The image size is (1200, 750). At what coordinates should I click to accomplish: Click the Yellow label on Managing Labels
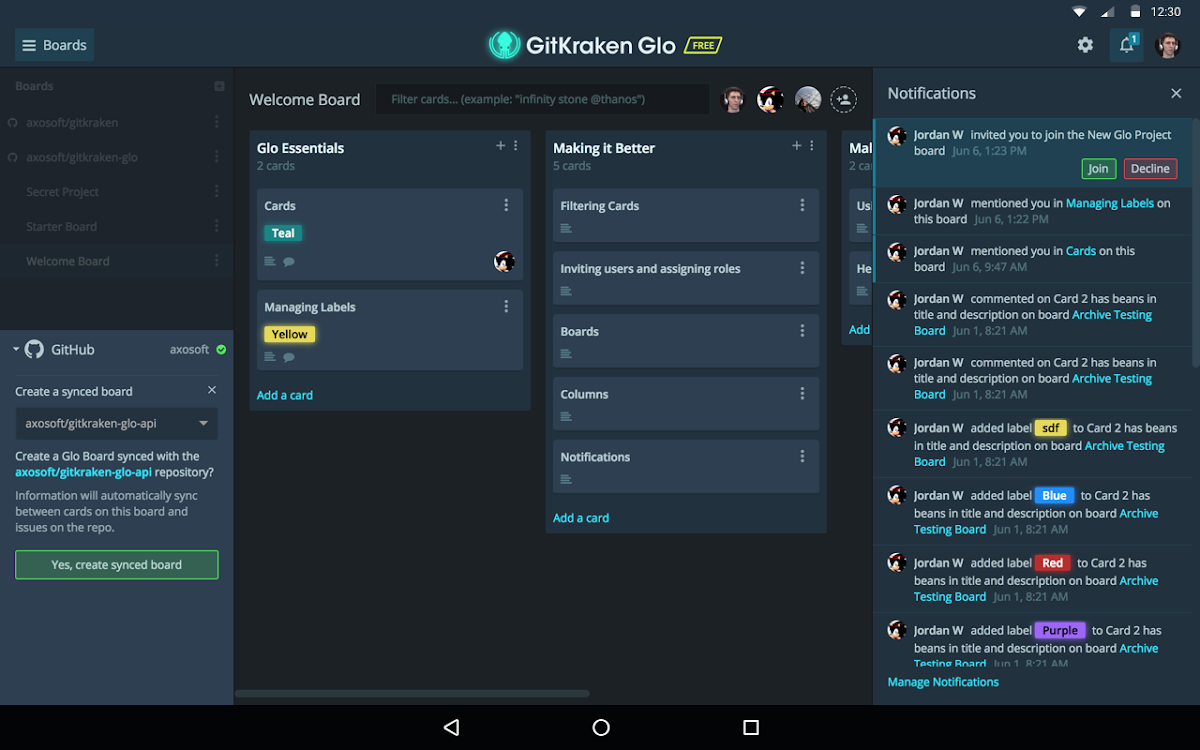click(289, 334)
